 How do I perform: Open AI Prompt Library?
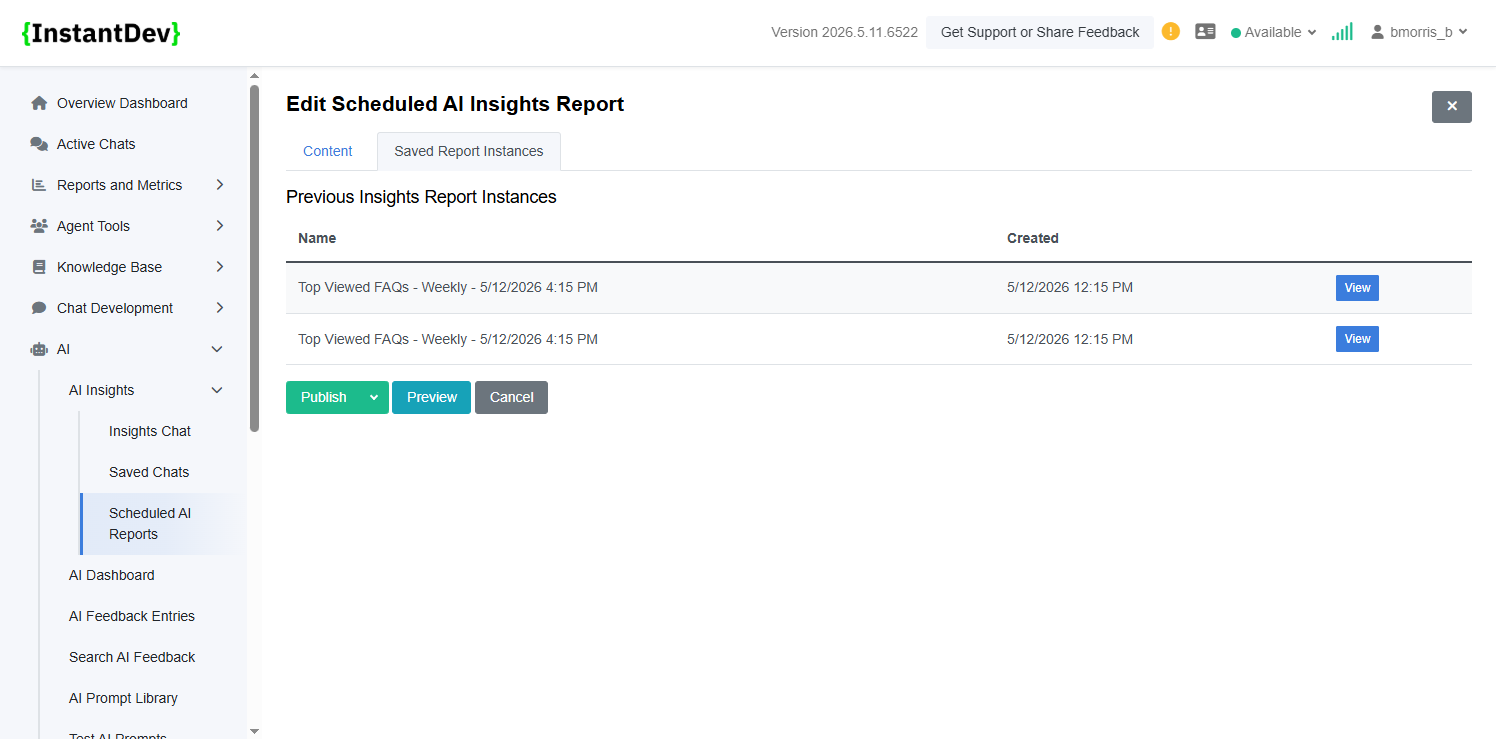(x=123, y=698)
